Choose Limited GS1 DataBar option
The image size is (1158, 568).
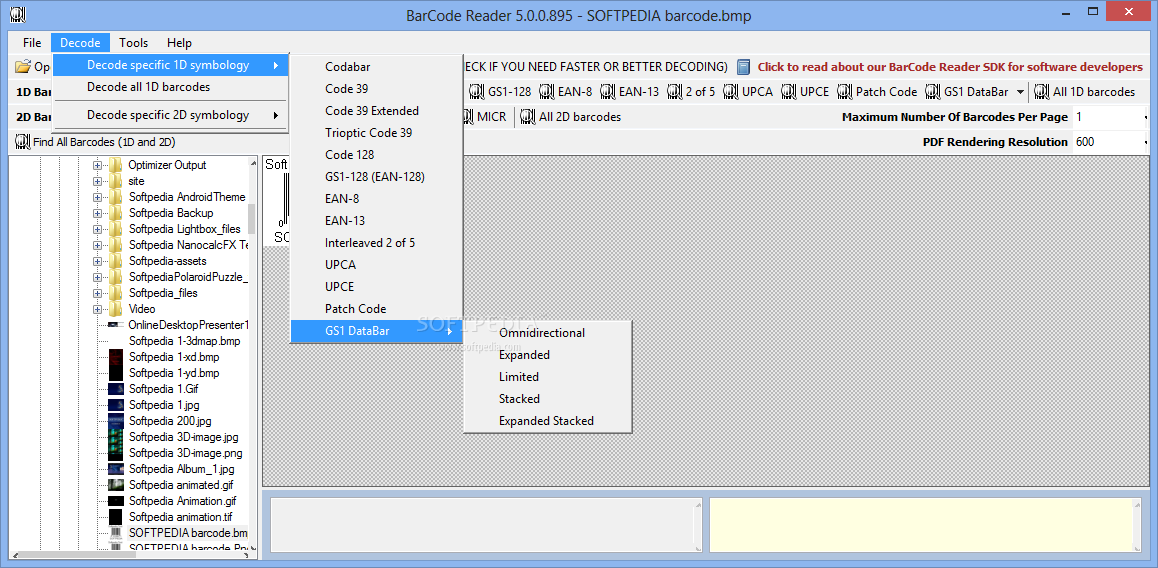(547, 377)
